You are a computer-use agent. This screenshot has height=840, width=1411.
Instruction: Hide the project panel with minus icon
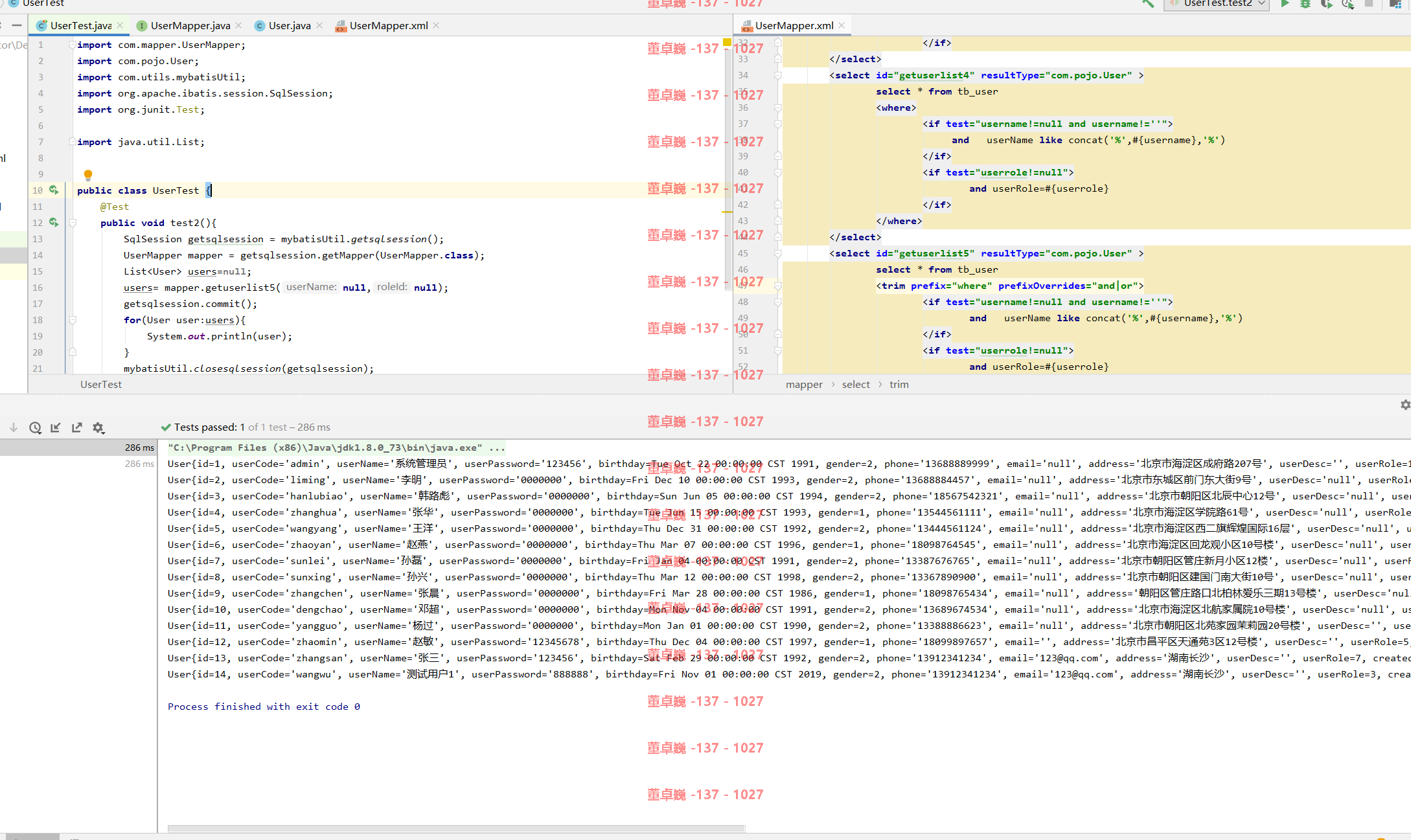(x=17, y=25)
